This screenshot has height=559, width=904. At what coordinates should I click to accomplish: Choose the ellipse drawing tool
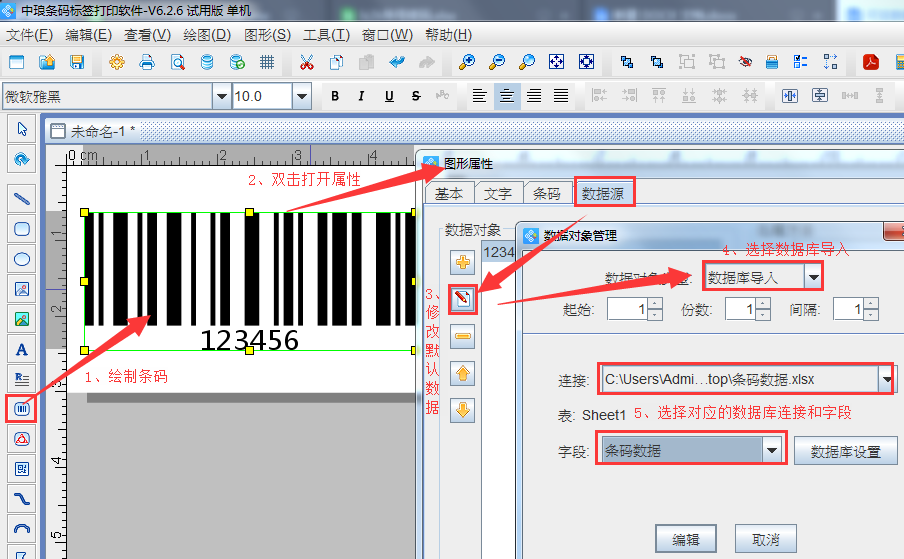point(21,259)
